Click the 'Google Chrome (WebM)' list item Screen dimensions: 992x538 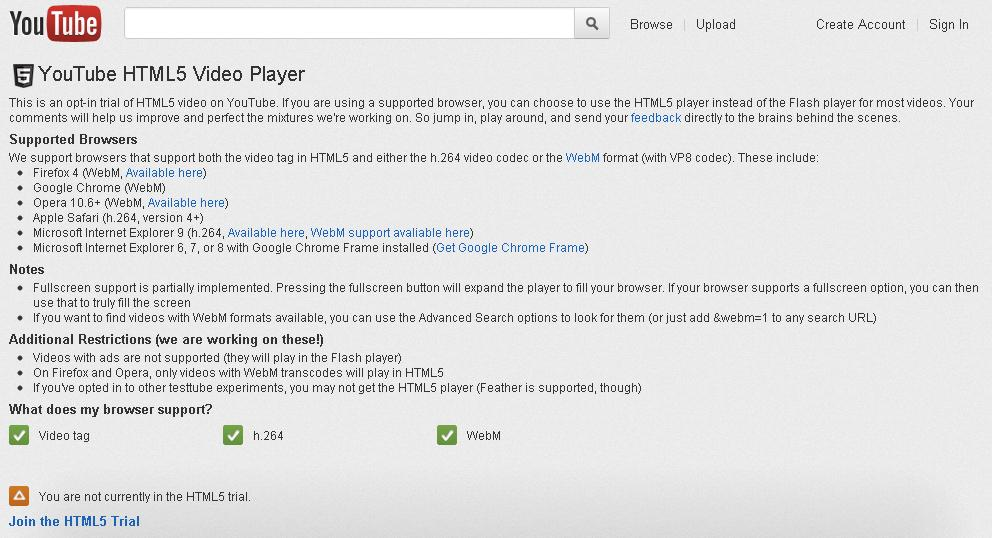point(99,188)
